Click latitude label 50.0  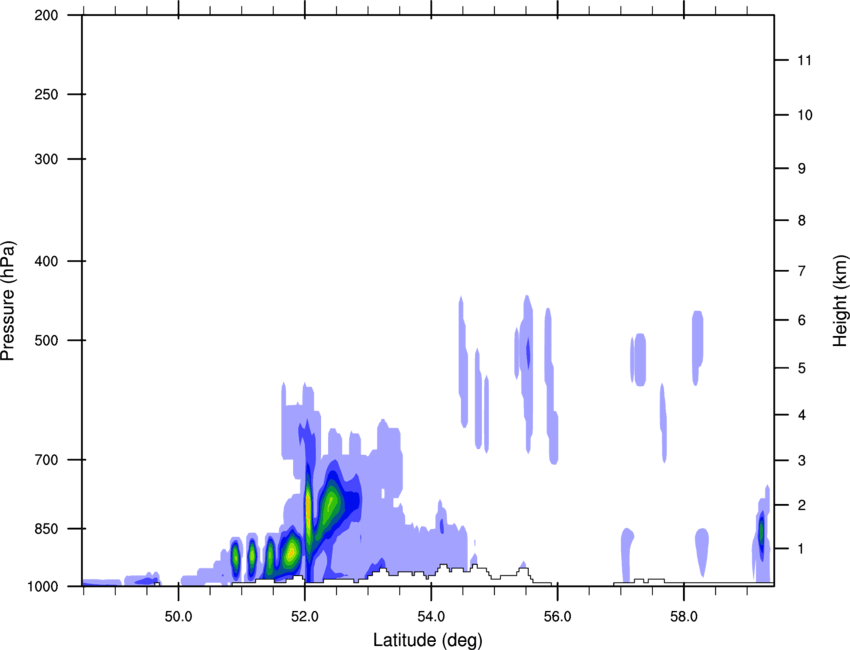pos(179,617)
